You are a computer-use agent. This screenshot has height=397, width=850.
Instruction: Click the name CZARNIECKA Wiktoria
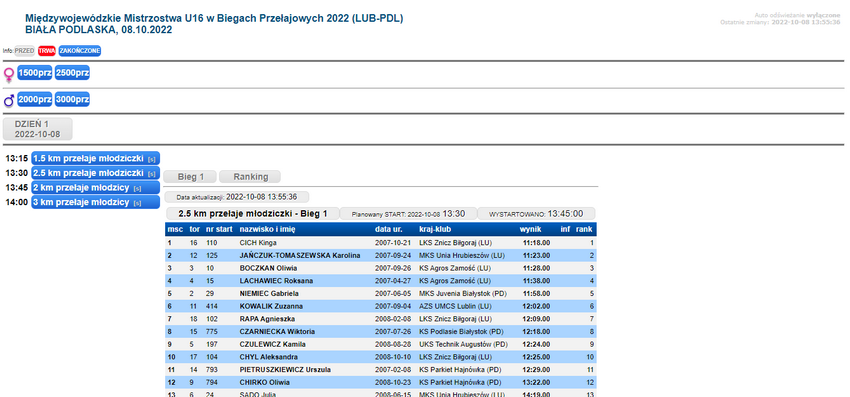tap(277, 331)
